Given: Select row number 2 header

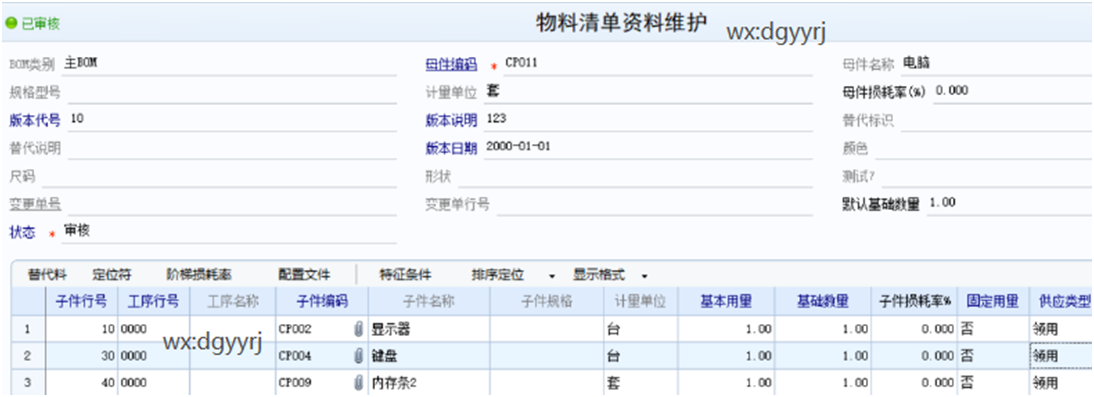Looking at the screenshot, I should coord(28,356).
